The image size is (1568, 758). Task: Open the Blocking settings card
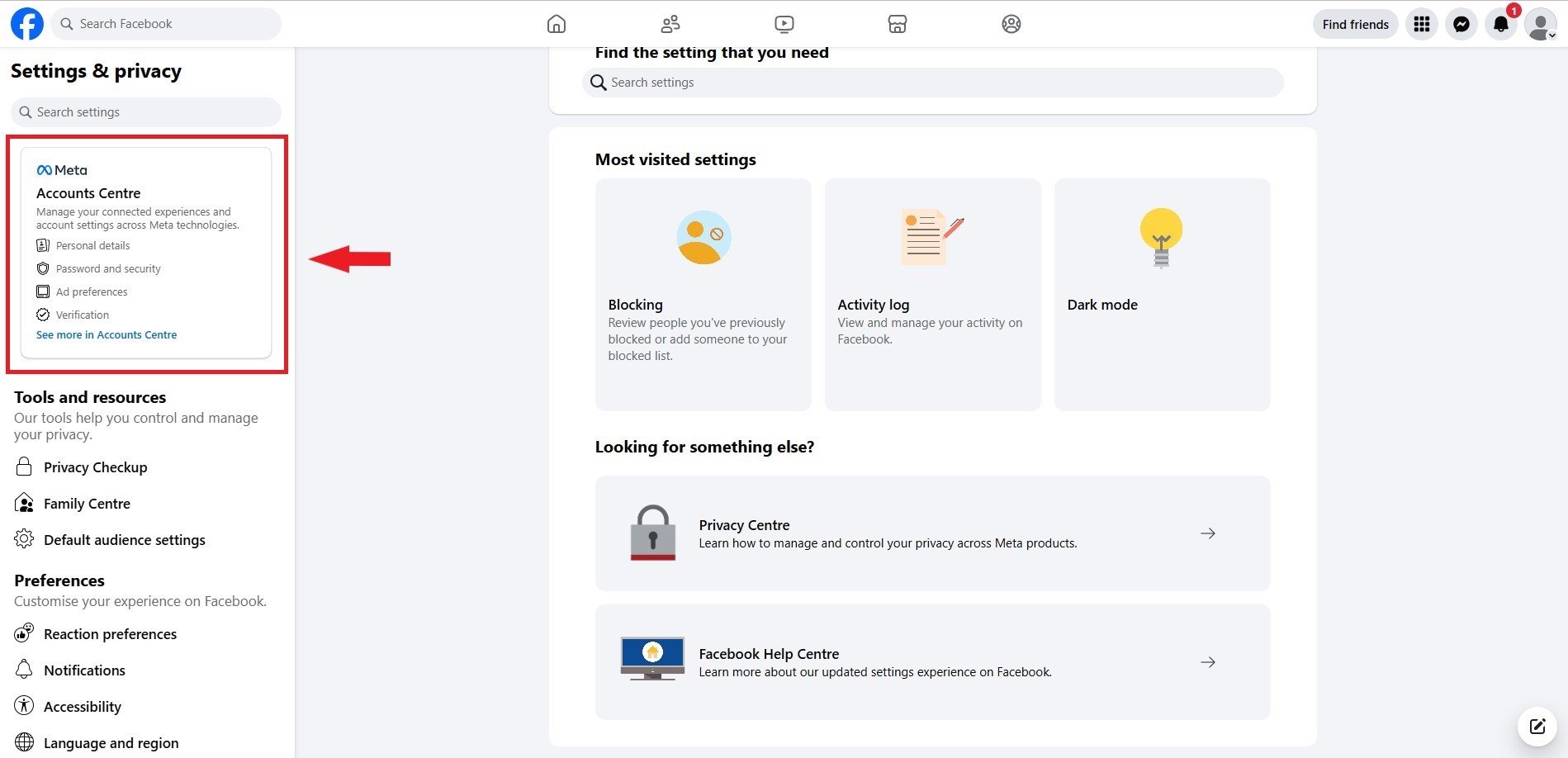tap(703, 295)
